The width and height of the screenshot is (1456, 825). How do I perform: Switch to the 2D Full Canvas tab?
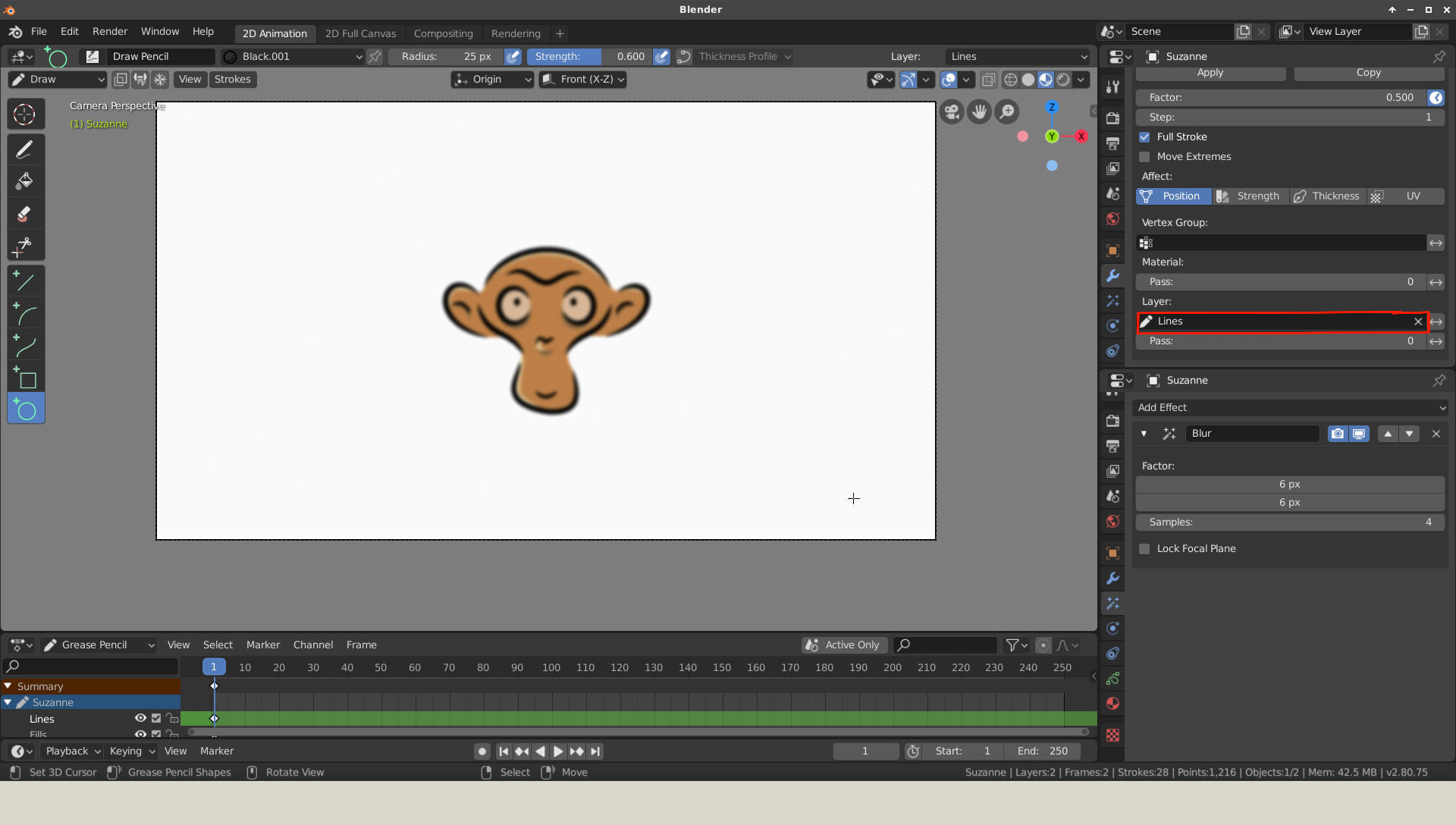(360, 34)
